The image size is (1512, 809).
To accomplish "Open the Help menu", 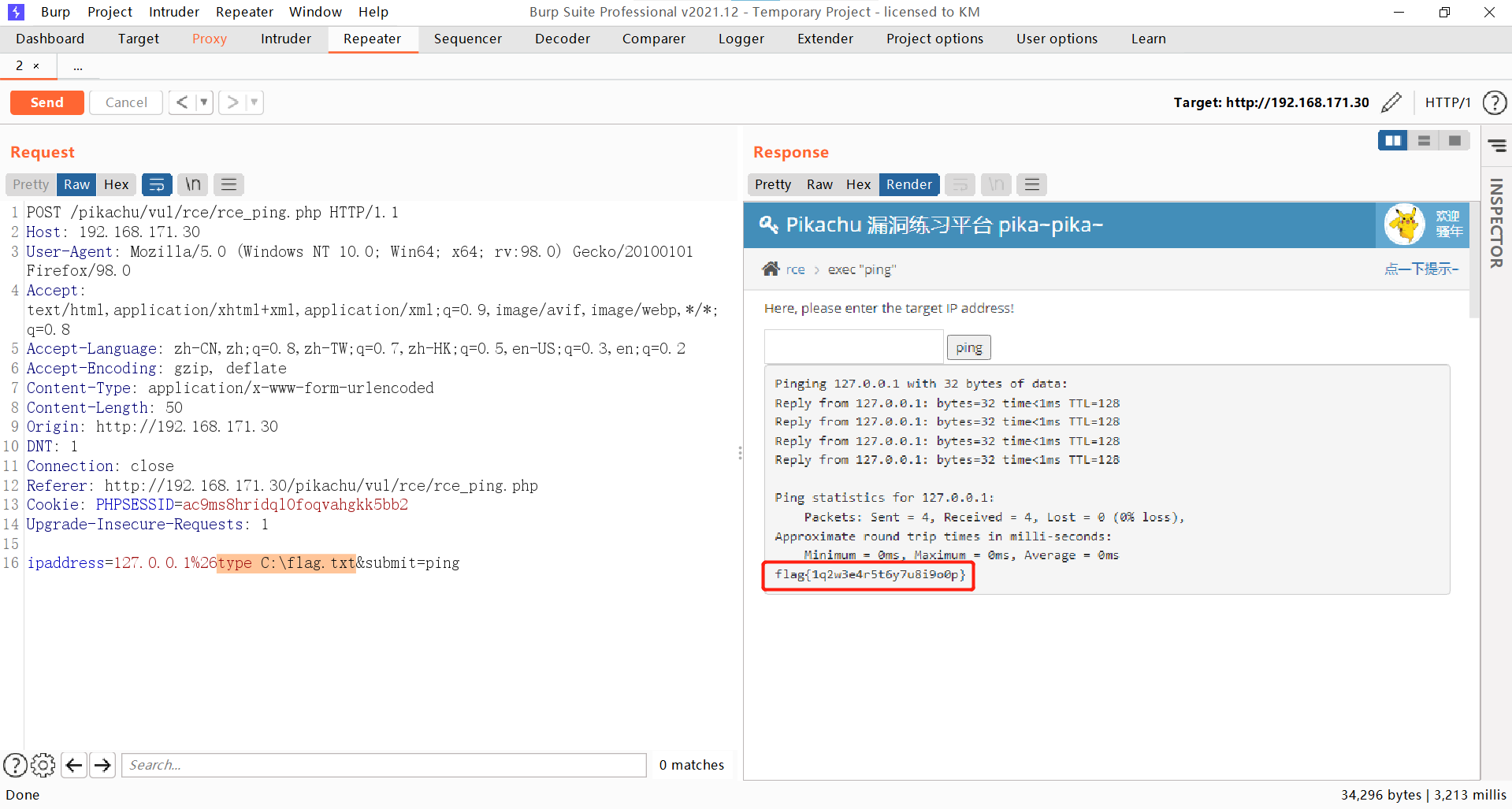I will pyautogui.click(x=373, y=12).
